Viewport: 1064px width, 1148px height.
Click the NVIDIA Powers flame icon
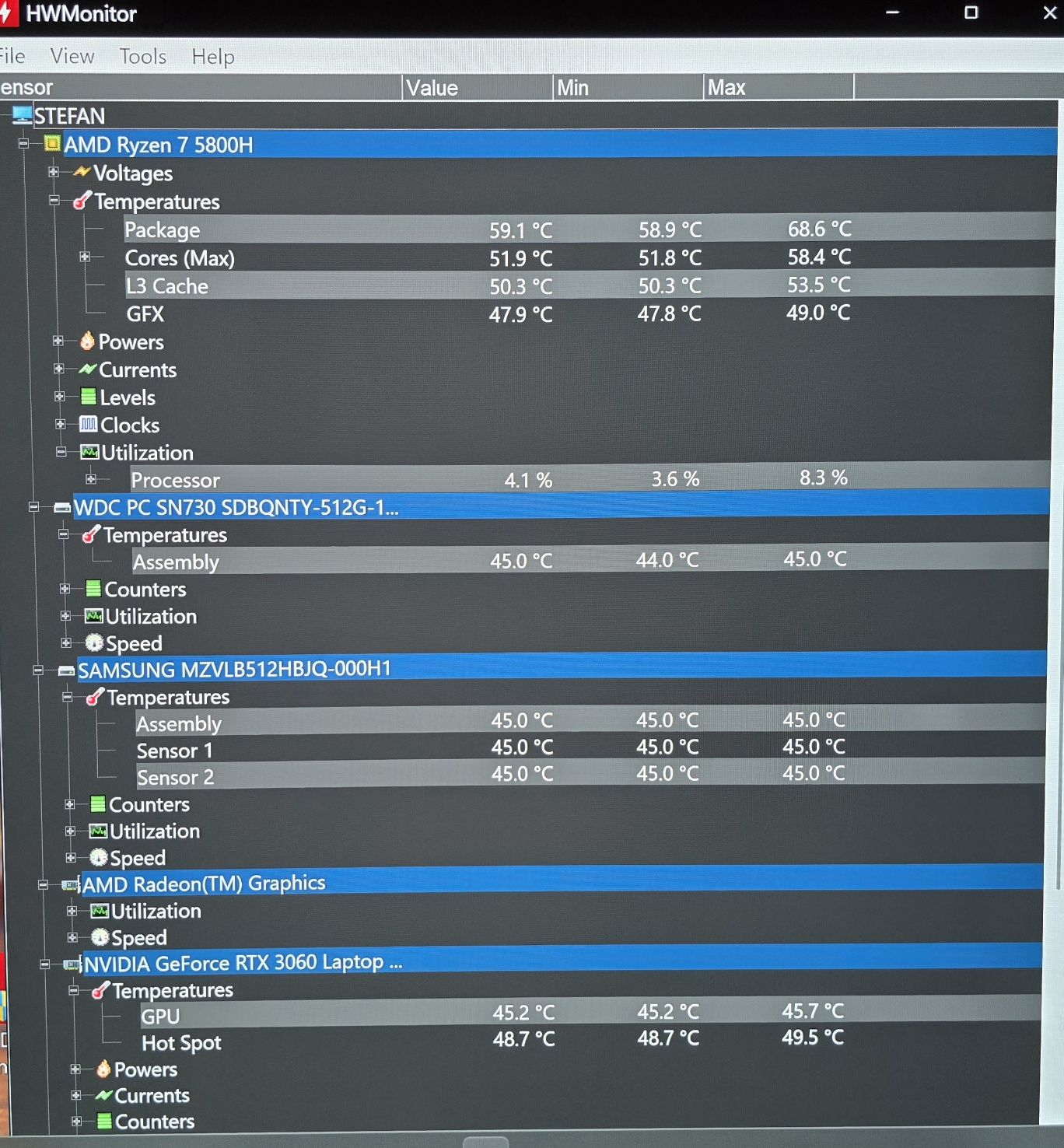coord(103,1069)
